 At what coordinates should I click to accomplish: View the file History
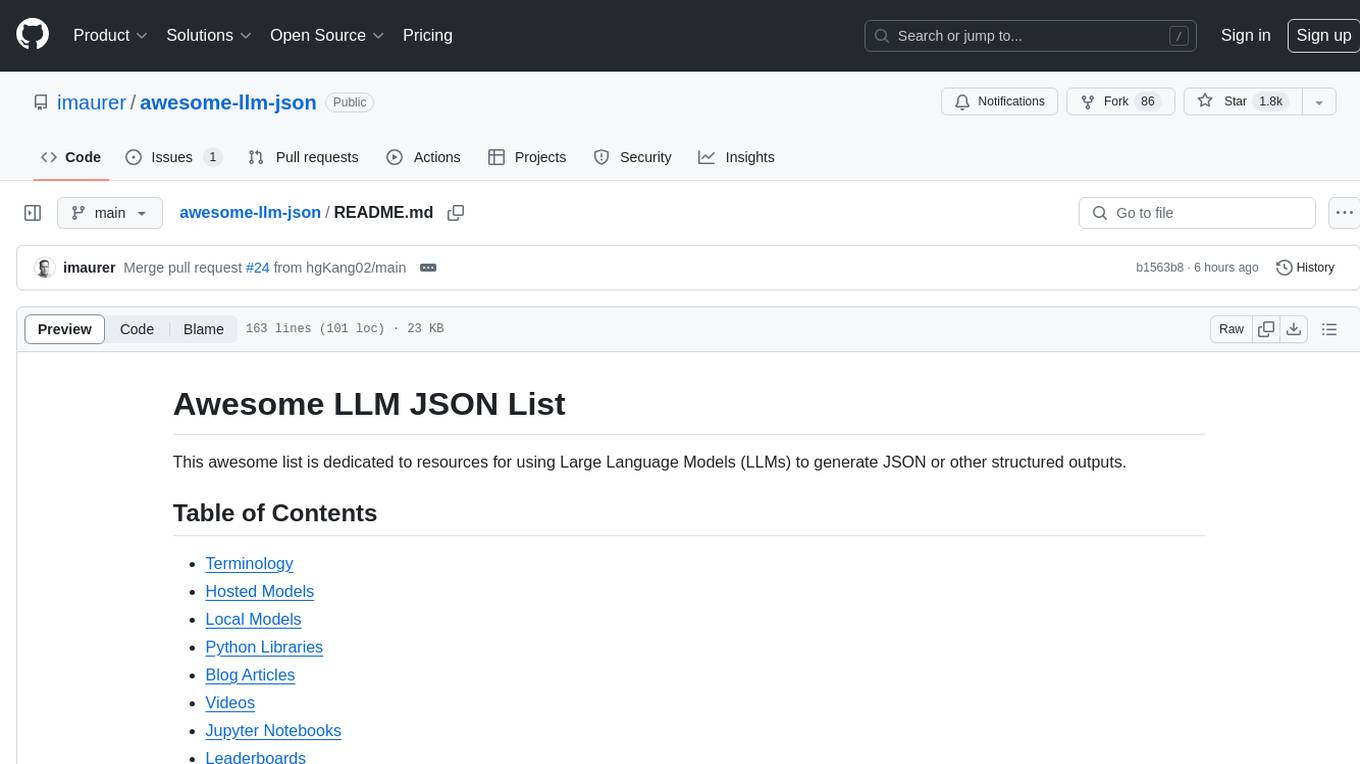point(1305,268)
